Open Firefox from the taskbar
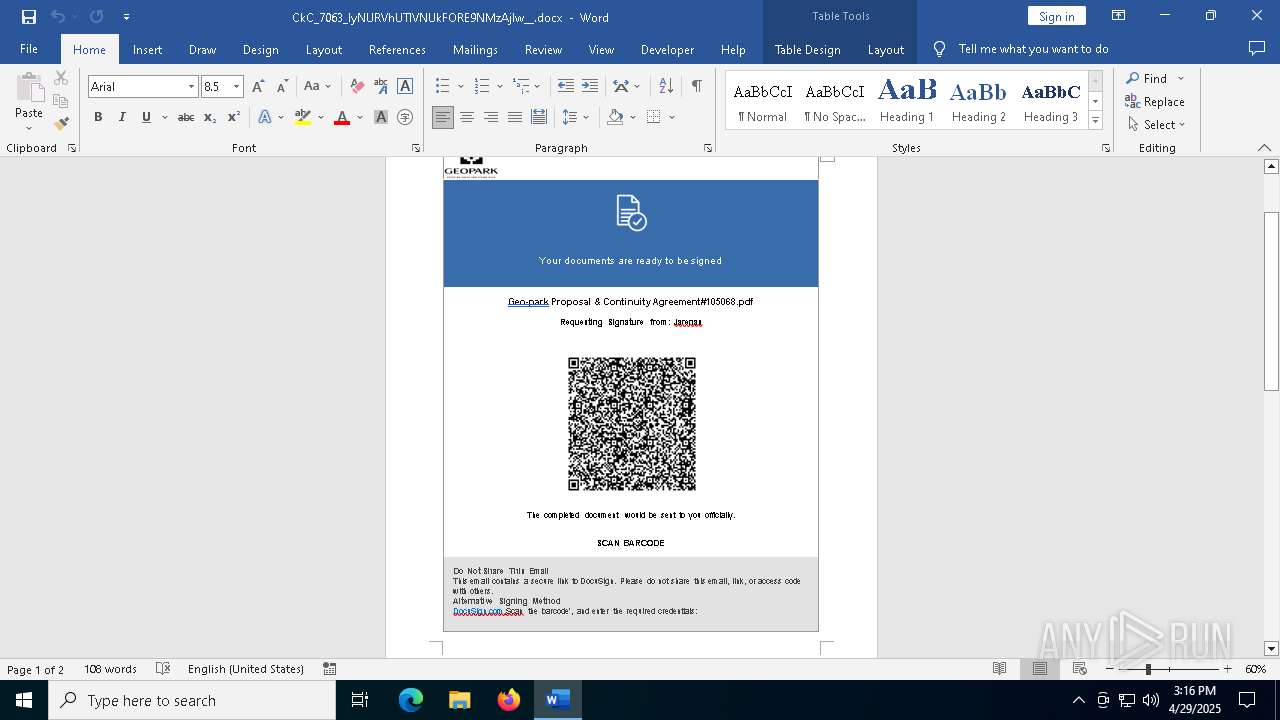The height and width of the screenshot is (720, 1280). click(x=509, y=700)
